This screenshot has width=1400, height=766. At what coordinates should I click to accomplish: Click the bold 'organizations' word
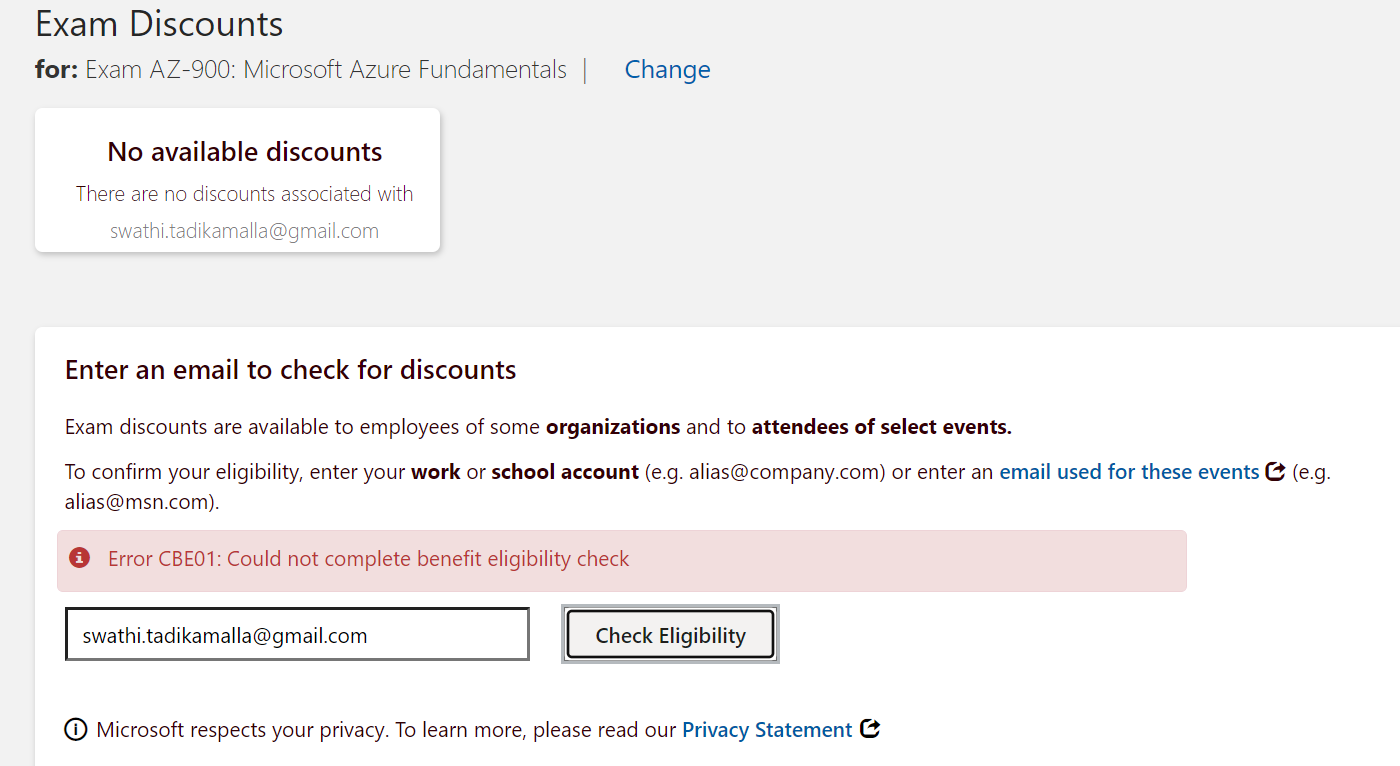pyautogui.click(x=613, y=427)
